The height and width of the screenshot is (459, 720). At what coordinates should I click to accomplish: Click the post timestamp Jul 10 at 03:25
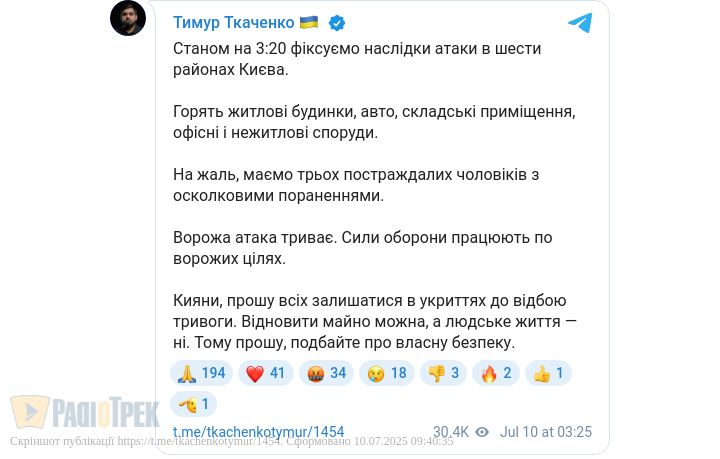point(545,432)
